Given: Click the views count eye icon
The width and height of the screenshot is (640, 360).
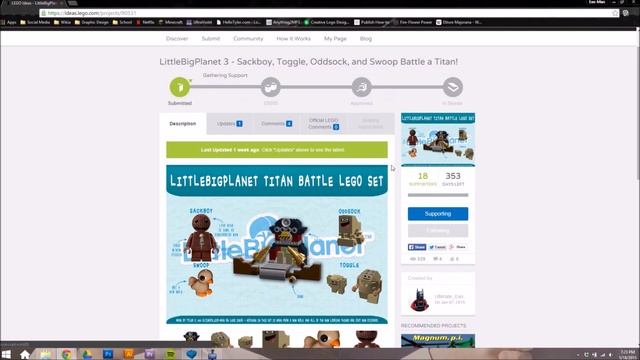Looking at the screenshot, I should (413, 259).
